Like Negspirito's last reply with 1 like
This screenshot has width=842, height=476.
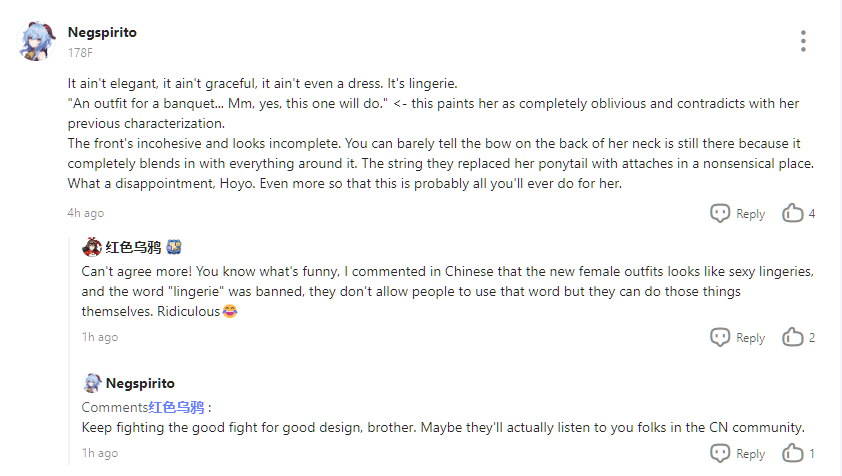793,453
